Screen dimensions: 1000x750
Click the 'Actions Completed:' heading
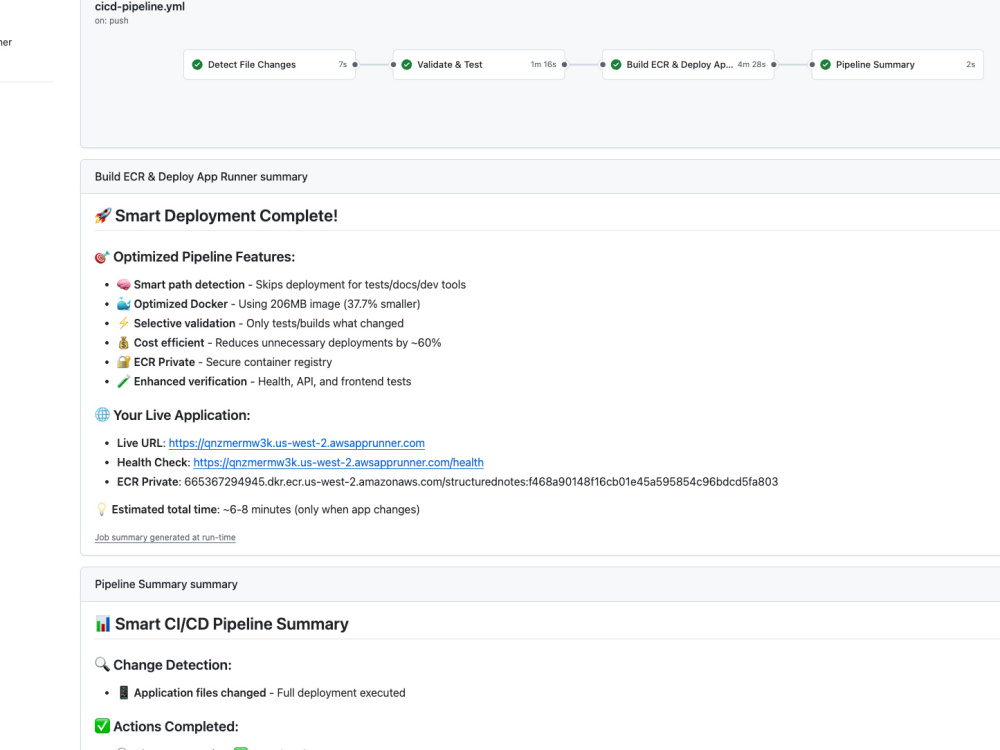coord(176,726)
